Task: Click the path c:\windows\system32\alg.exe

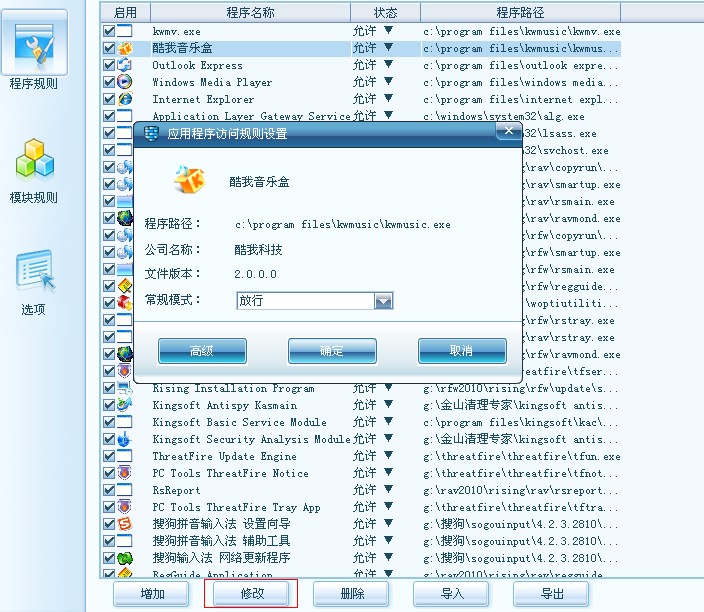Action: pyautogui.click(x=504, y=117)
